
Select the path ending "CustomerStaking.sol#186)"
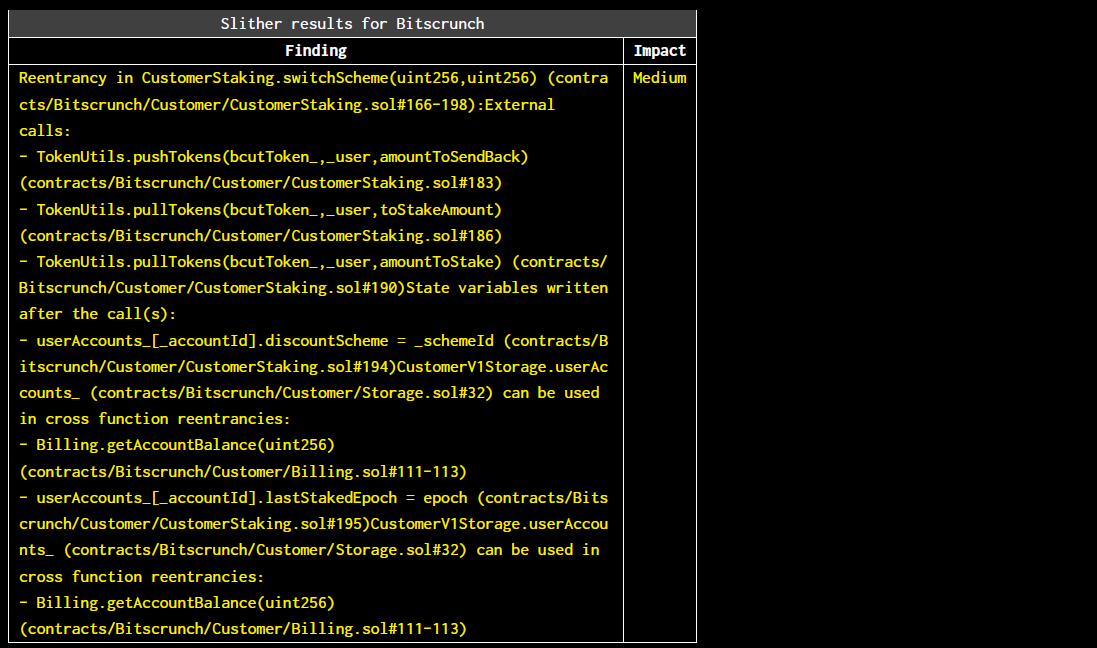[x=260, y=236]
